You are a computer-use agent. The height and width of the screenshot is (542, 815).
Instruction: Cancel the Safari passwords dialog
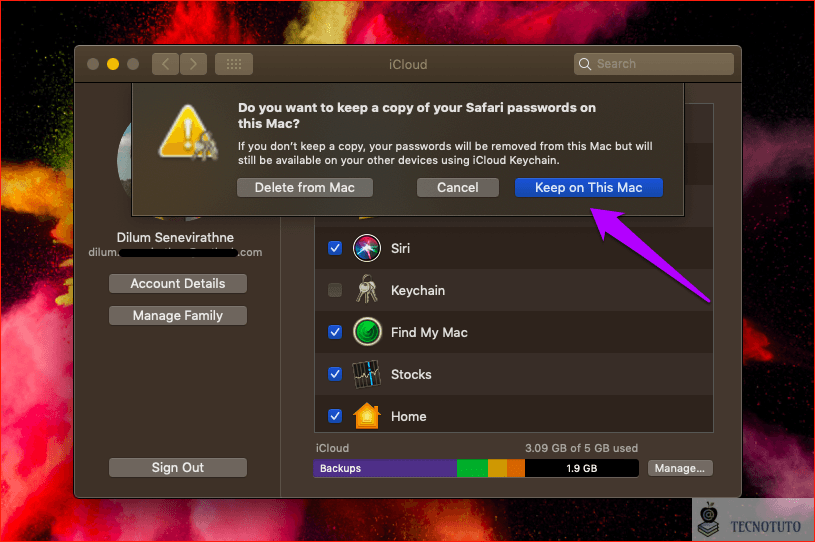pyautogui.click(x=457, y=188)
